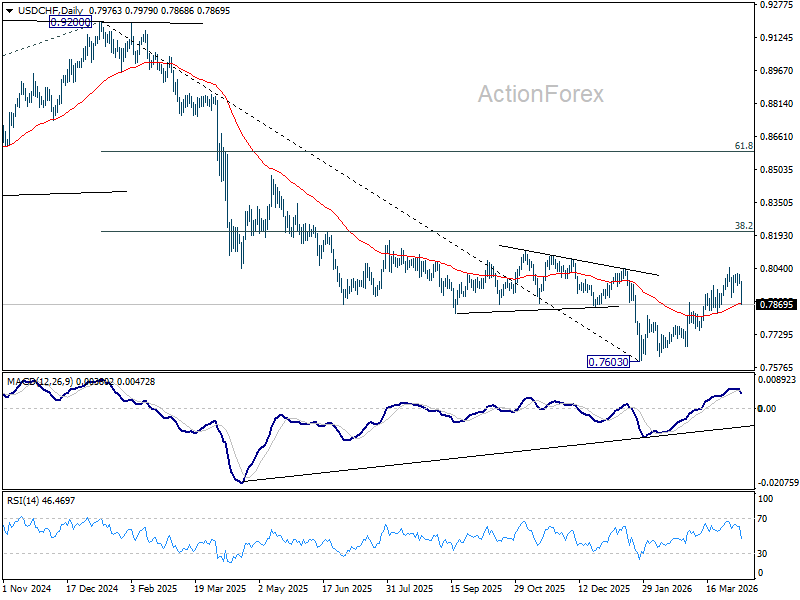Image resolution: width=800 pixels, height=600 pixels.
Task: Select the 17 Jun 2025 date marker
Action: 347,588
